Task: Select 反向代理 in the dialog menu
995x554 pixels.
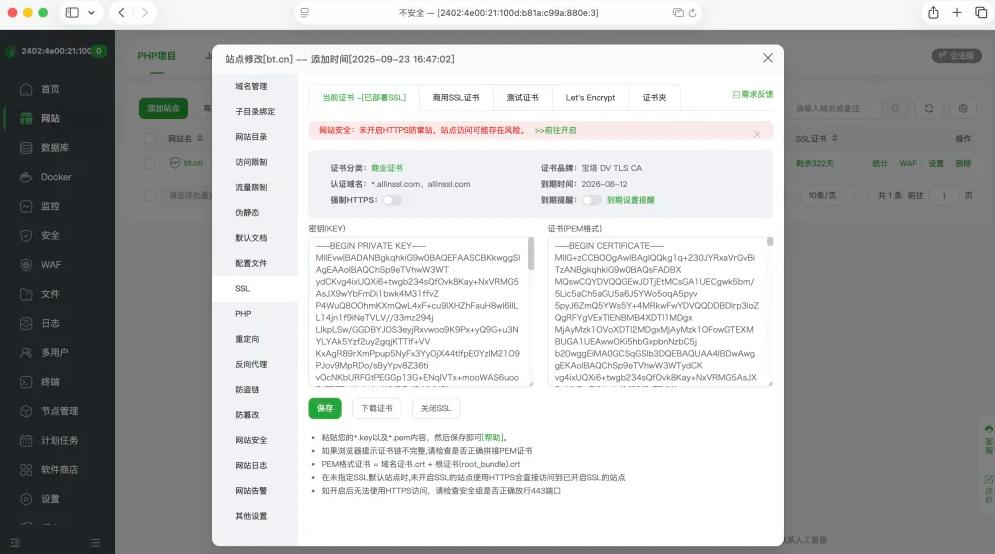Action: click(x=251, y=364)
